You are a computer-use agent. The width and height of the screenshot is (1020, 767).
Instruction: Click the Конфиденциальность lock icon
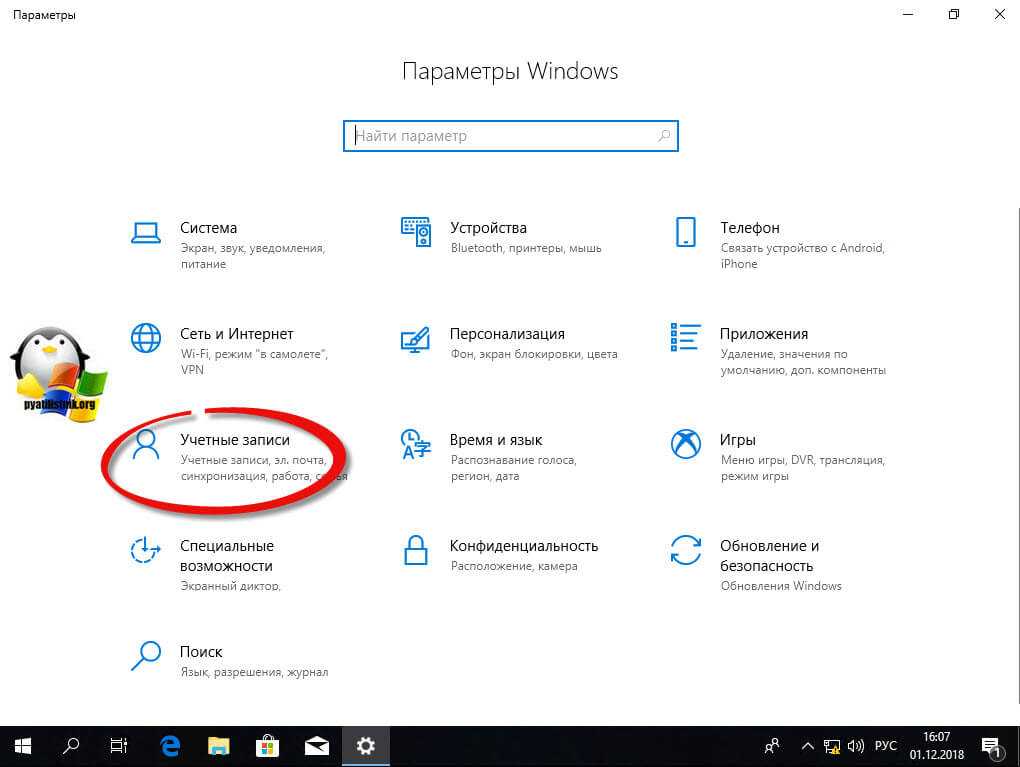415,550
